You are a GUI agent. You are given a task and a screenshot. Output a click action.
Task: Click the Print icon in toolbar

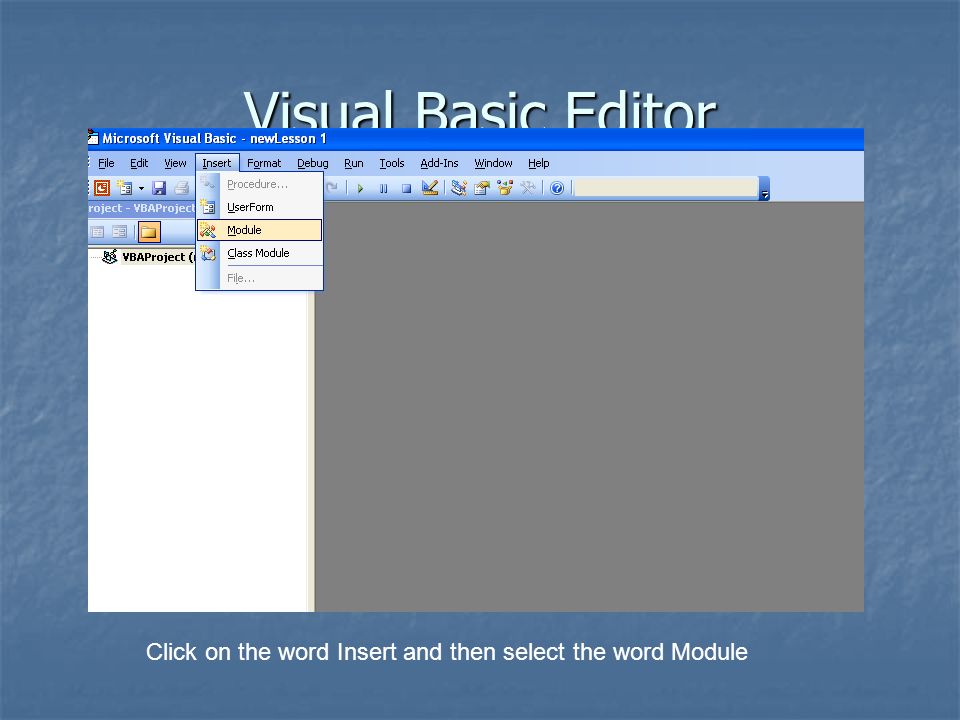pyautogui.click(x=181, y=188)
